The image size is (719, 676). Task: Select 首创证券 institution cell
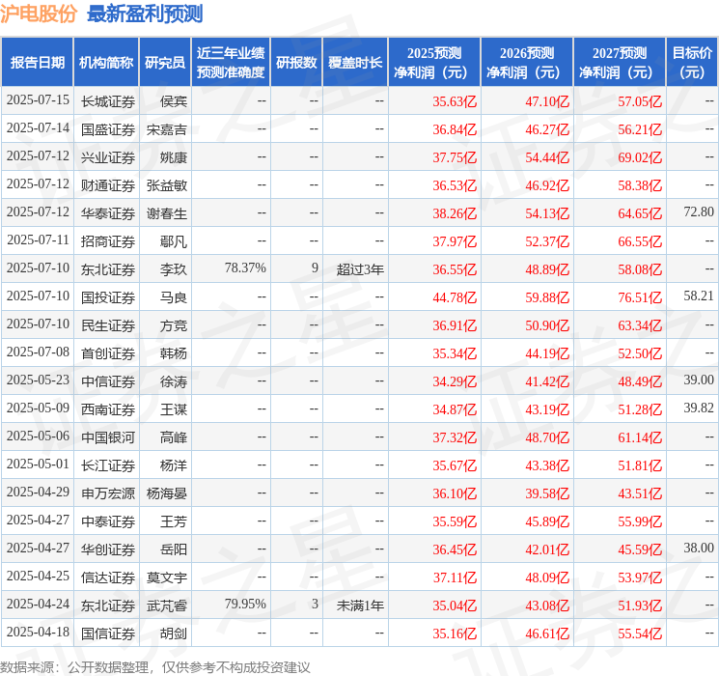[108, 353]
